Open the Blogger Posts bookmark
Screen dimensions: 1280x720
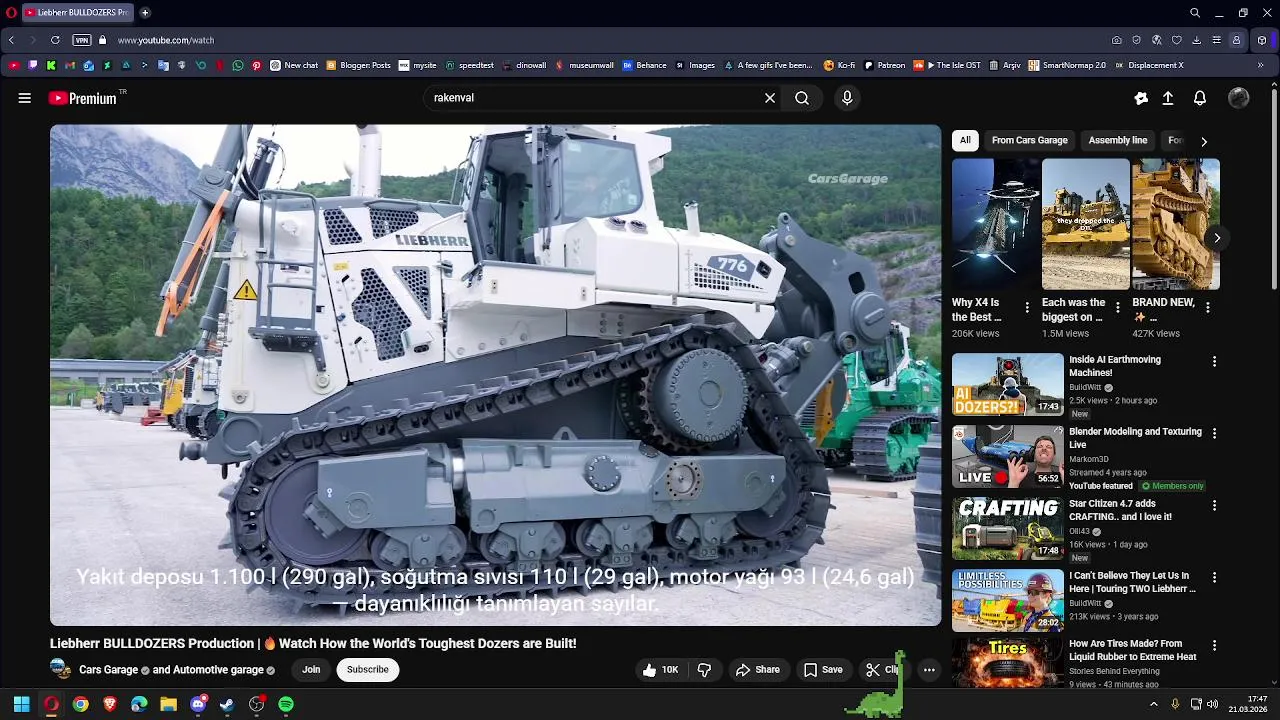pyautogui.click(x=358, y=65)
